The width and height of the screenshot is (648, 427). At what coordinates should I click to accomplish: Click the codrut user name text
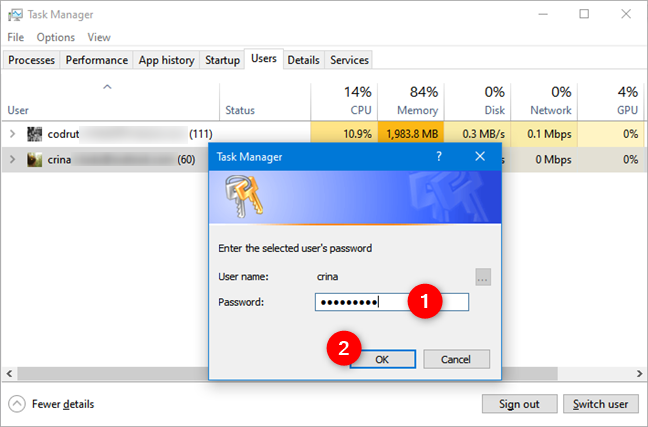click(x=63, y=134)
